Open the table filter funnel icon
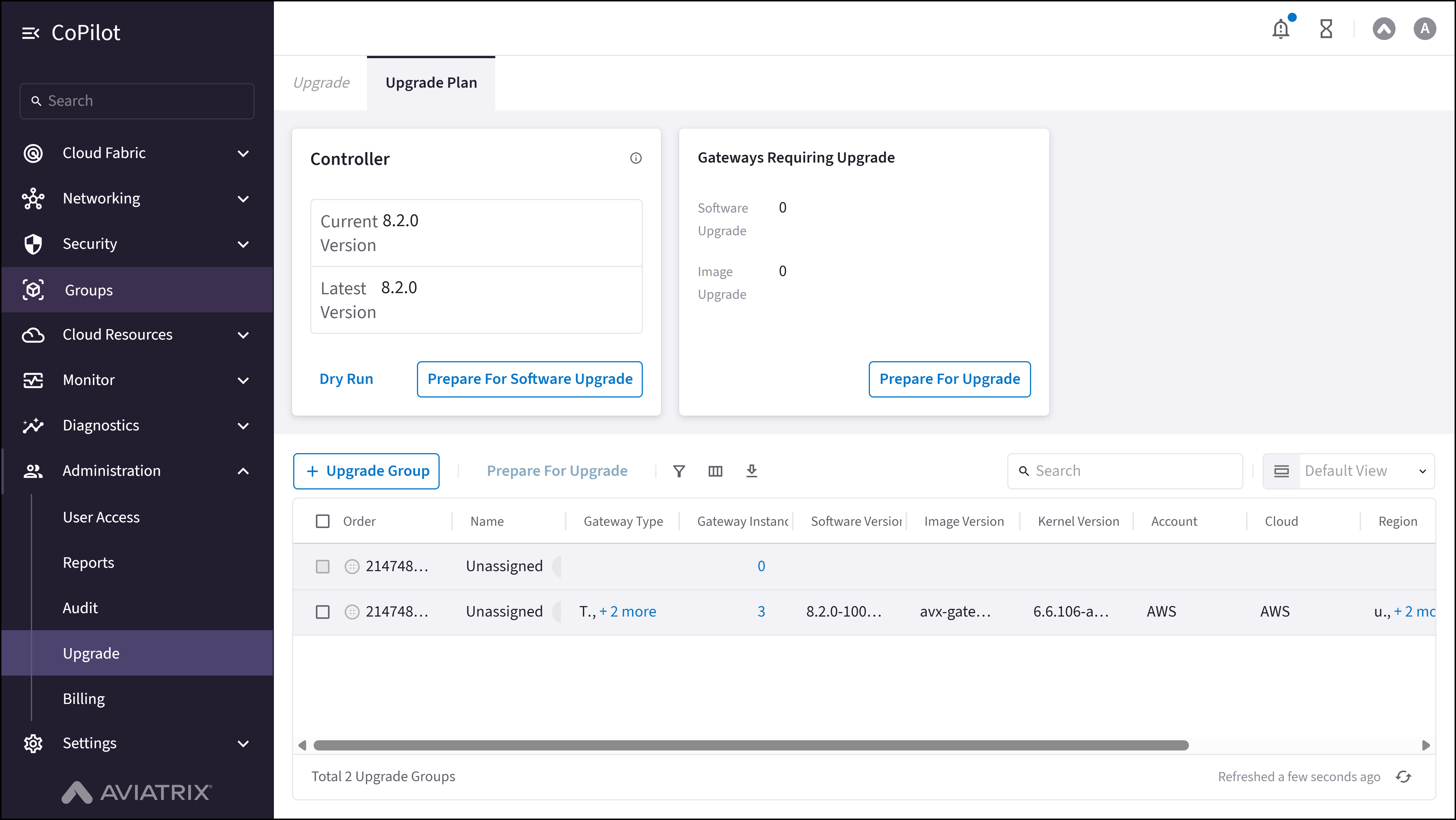Image resolution: width=1456 pixels, height=820 pixels. coord(679,471)
